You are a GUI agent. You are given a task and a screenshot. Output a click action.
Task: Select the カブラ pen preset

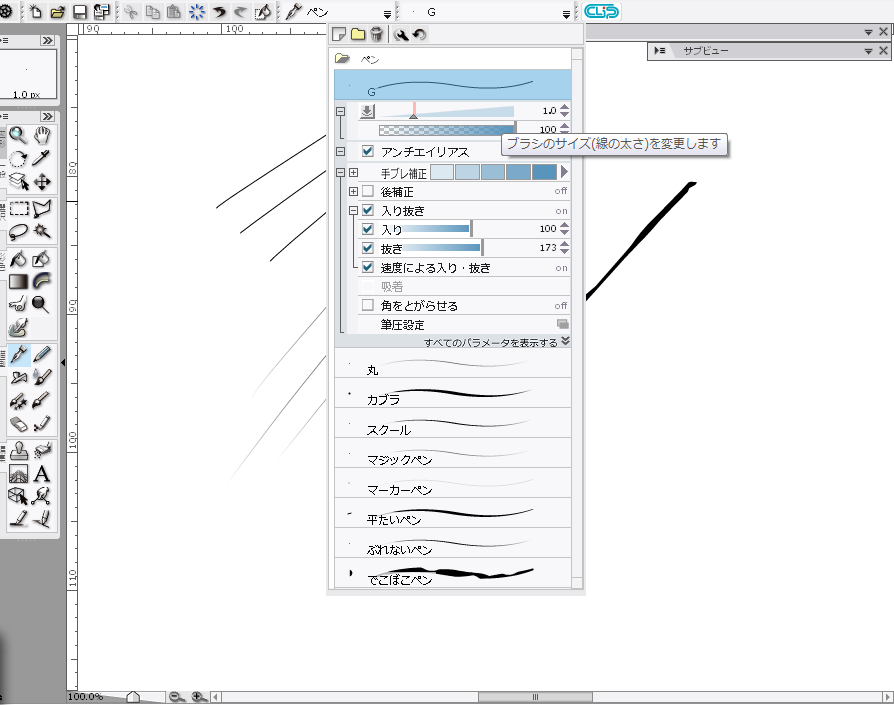pyautogui.click(x=452, y=393)
